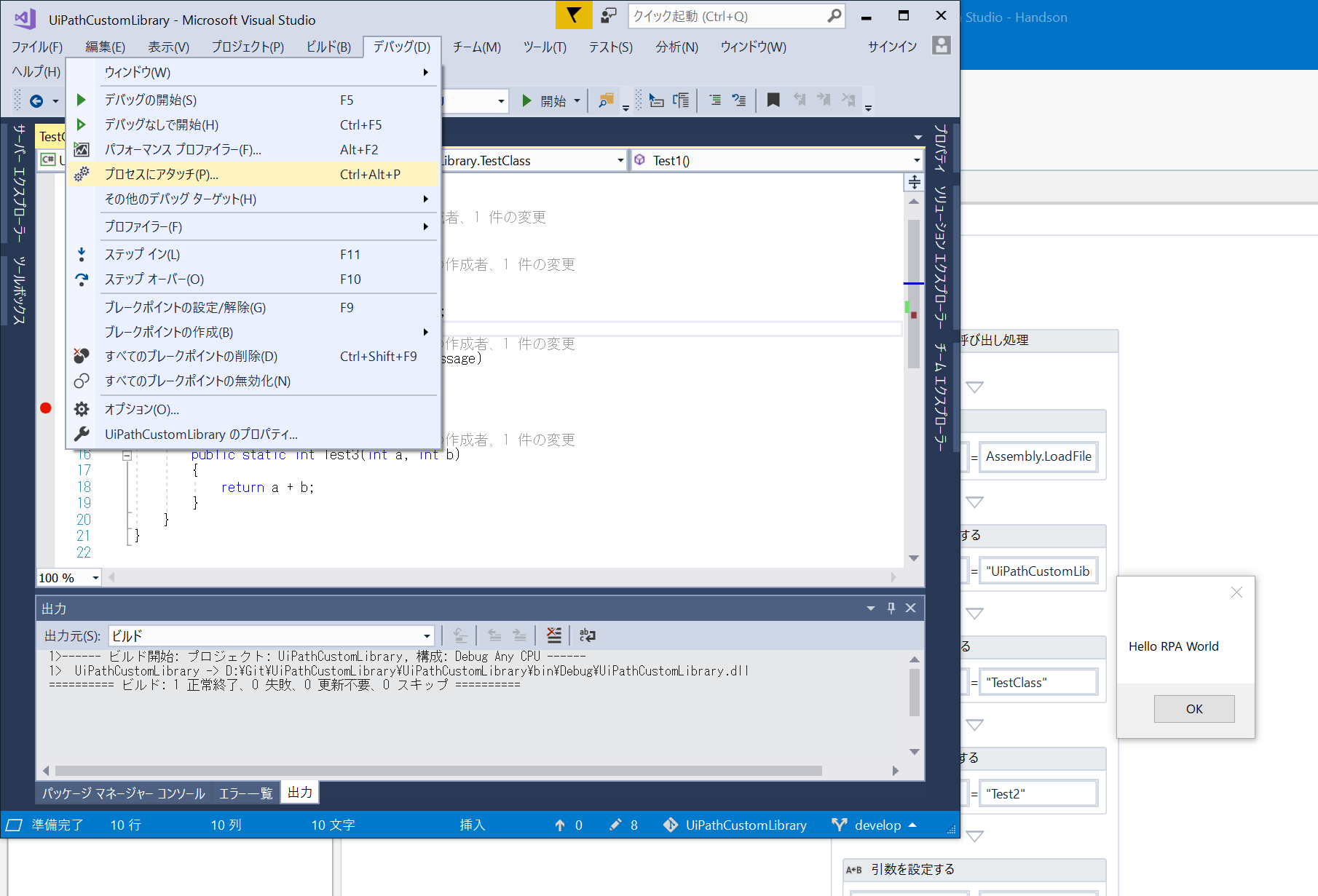Switch to パッケージ マネージャー コンソール tab
The height and width of the screenshot is (896, 1318).
click(124, 793)
